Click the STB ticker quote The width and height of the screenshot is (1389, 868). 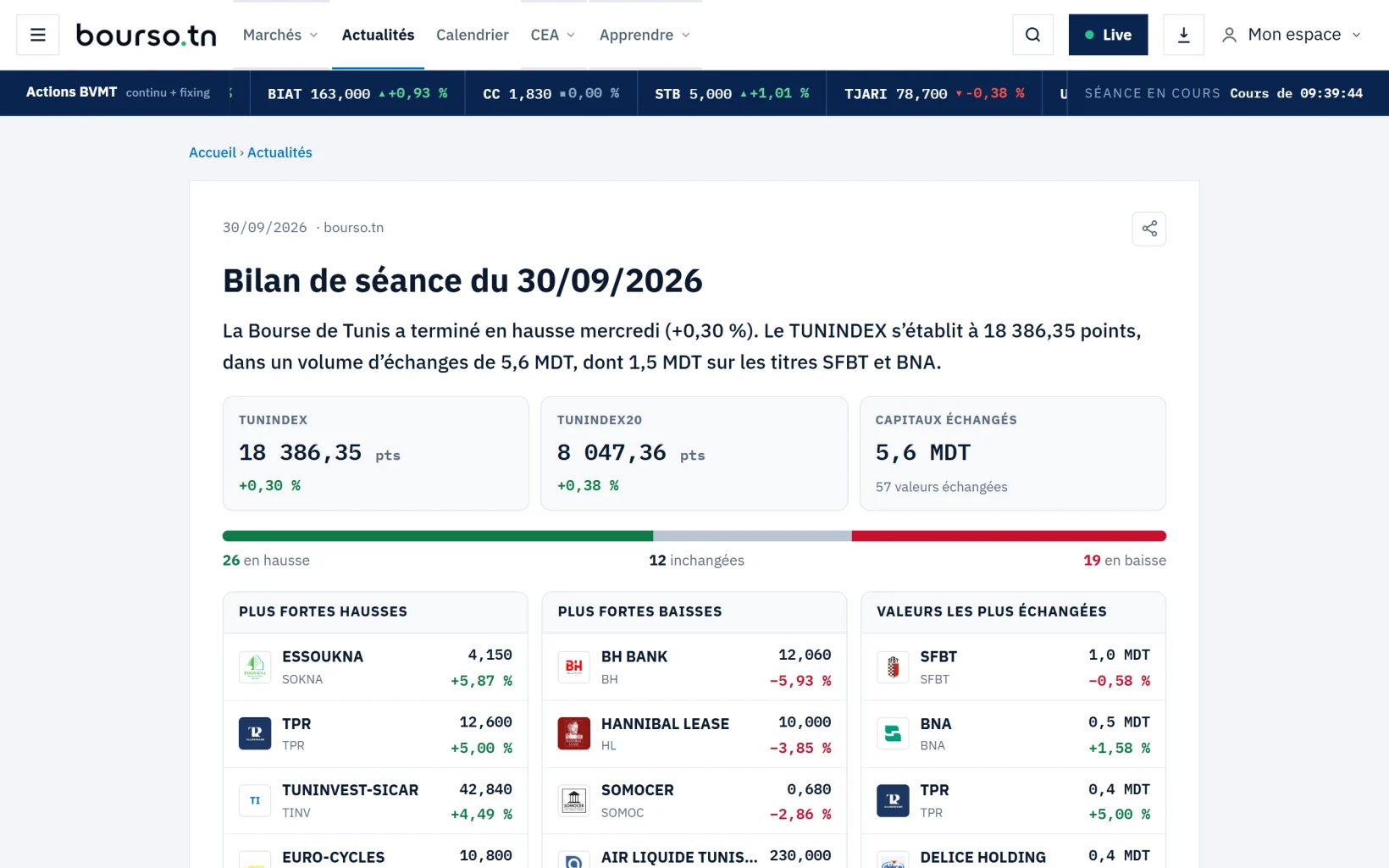(732, 93)
